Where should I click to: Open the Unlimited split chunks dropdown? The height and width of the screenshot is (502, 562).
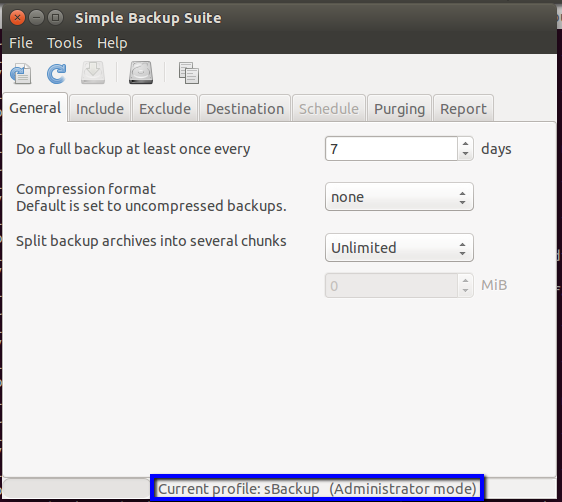(x=399, y=248)
